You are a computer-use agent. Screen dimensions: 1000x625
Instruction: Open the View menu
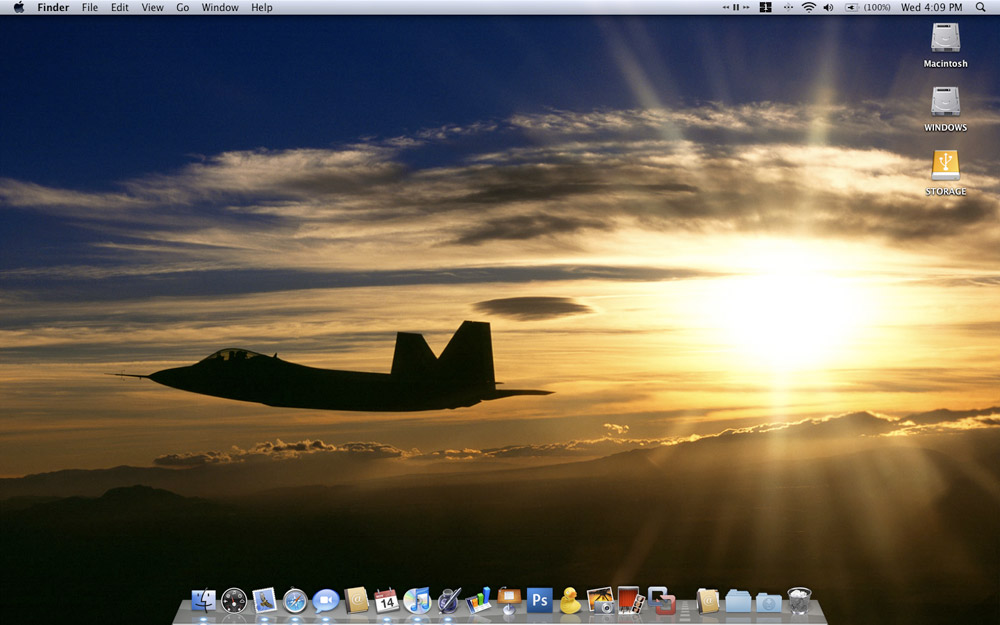coord(152,8)
